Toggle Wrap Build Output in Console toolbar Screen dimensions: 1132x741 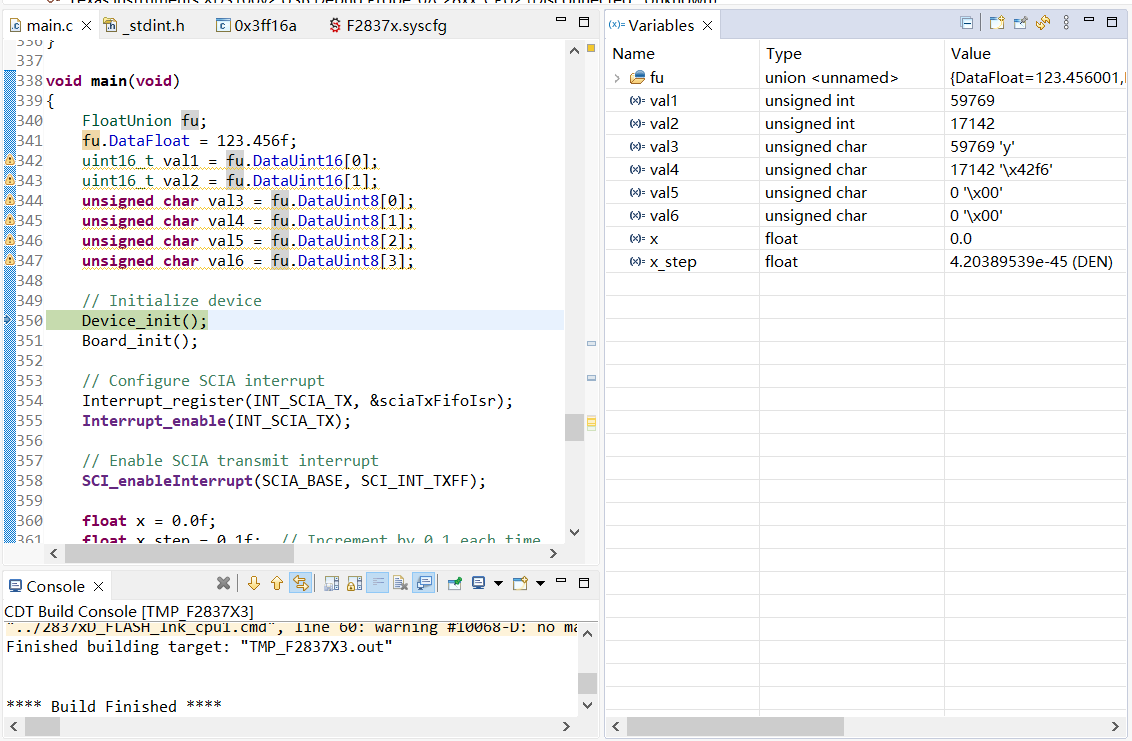tap(377, 583)
